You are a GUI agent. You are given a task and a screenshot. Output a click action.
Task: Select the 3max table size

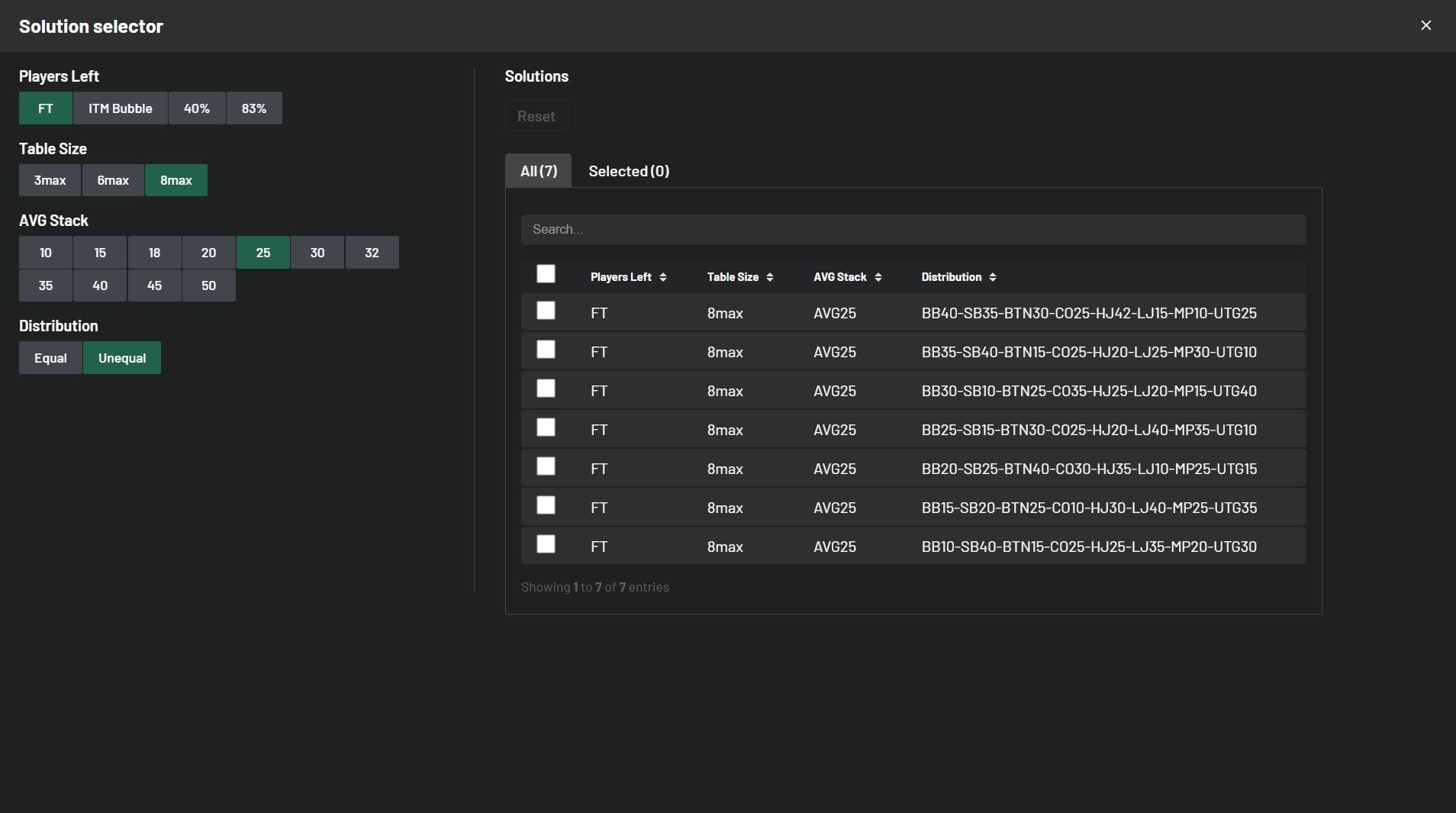pos(50,180)
